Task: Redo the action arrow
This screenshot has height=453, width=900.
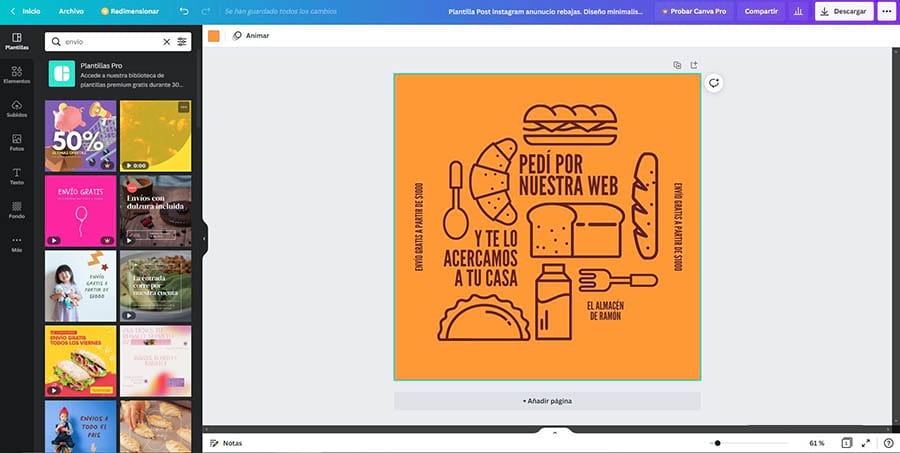Action: click(x=206, y=11)
